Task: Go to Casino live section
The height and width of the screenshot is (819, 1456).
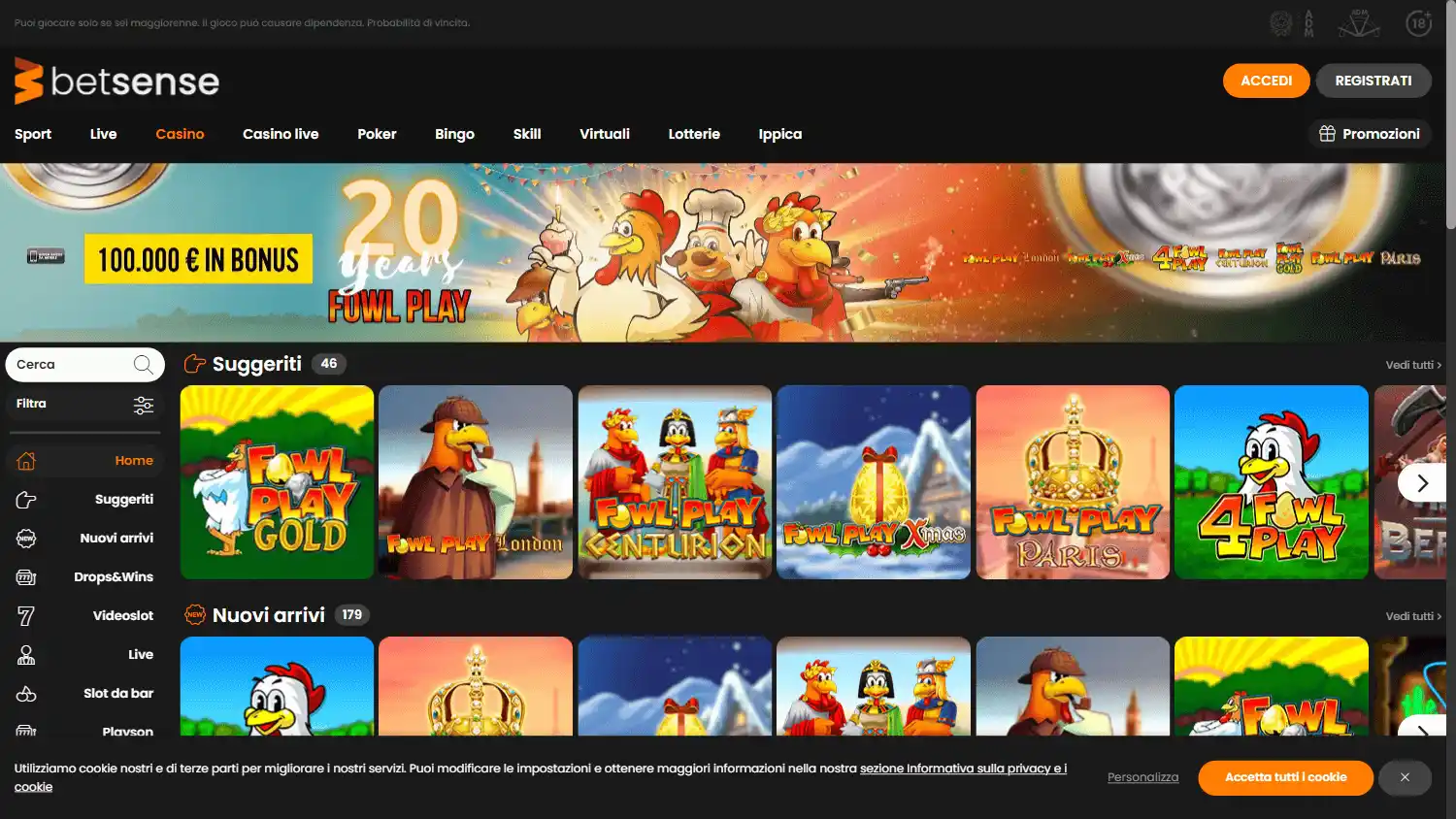Action: (x=281, y=134)
